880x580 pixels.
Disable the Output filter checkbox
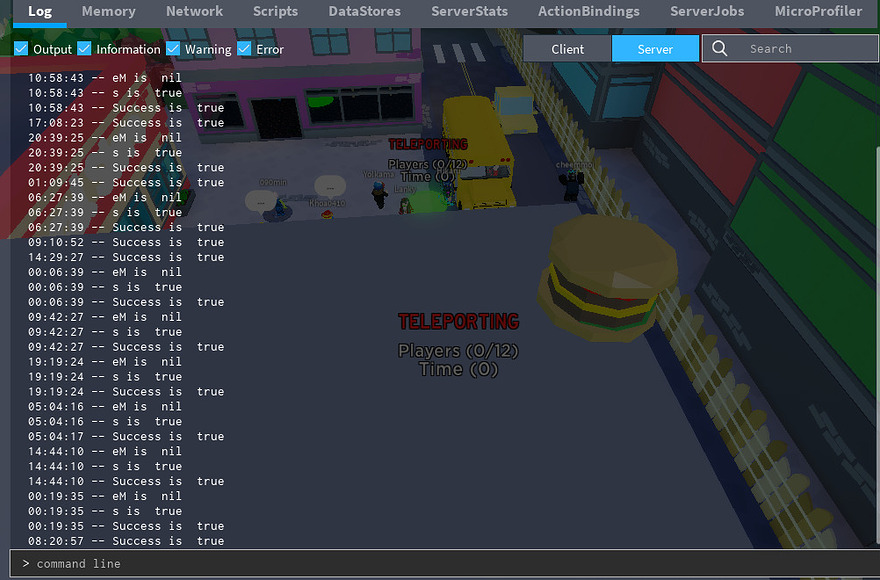coord(21,48)
